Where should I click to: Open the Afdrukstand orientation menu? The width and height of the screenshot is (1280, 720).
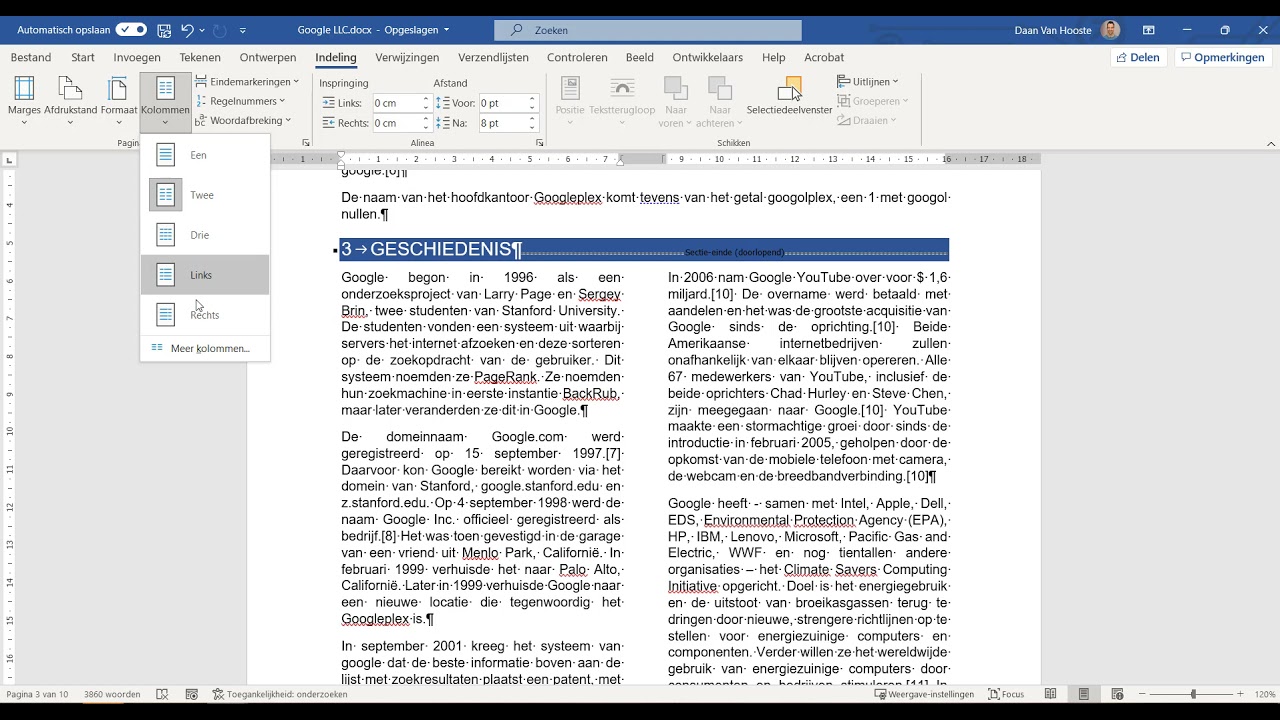[70, 102]
